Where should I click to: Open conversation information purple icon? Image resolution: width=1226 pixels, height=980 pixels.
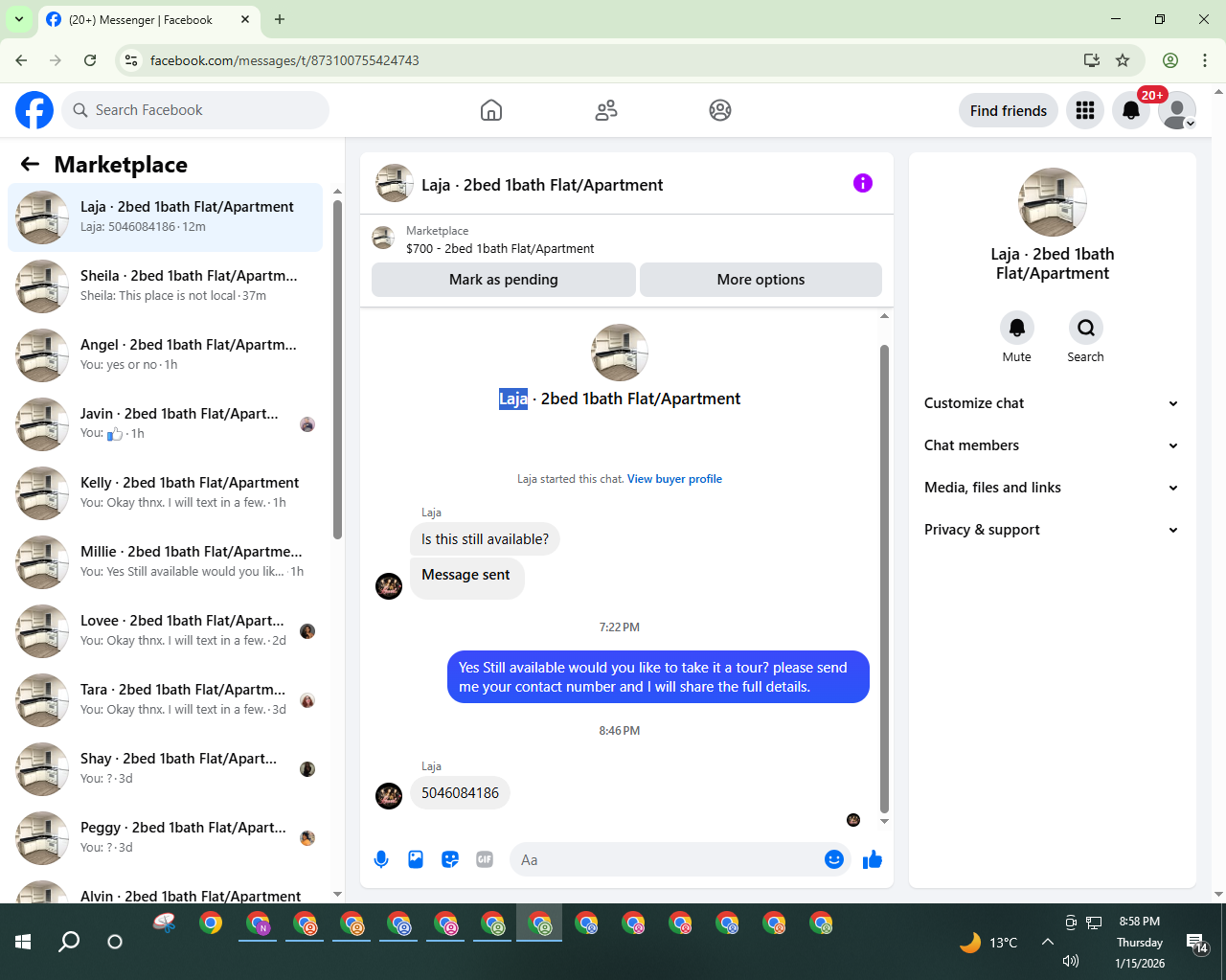tap(863, 183)
